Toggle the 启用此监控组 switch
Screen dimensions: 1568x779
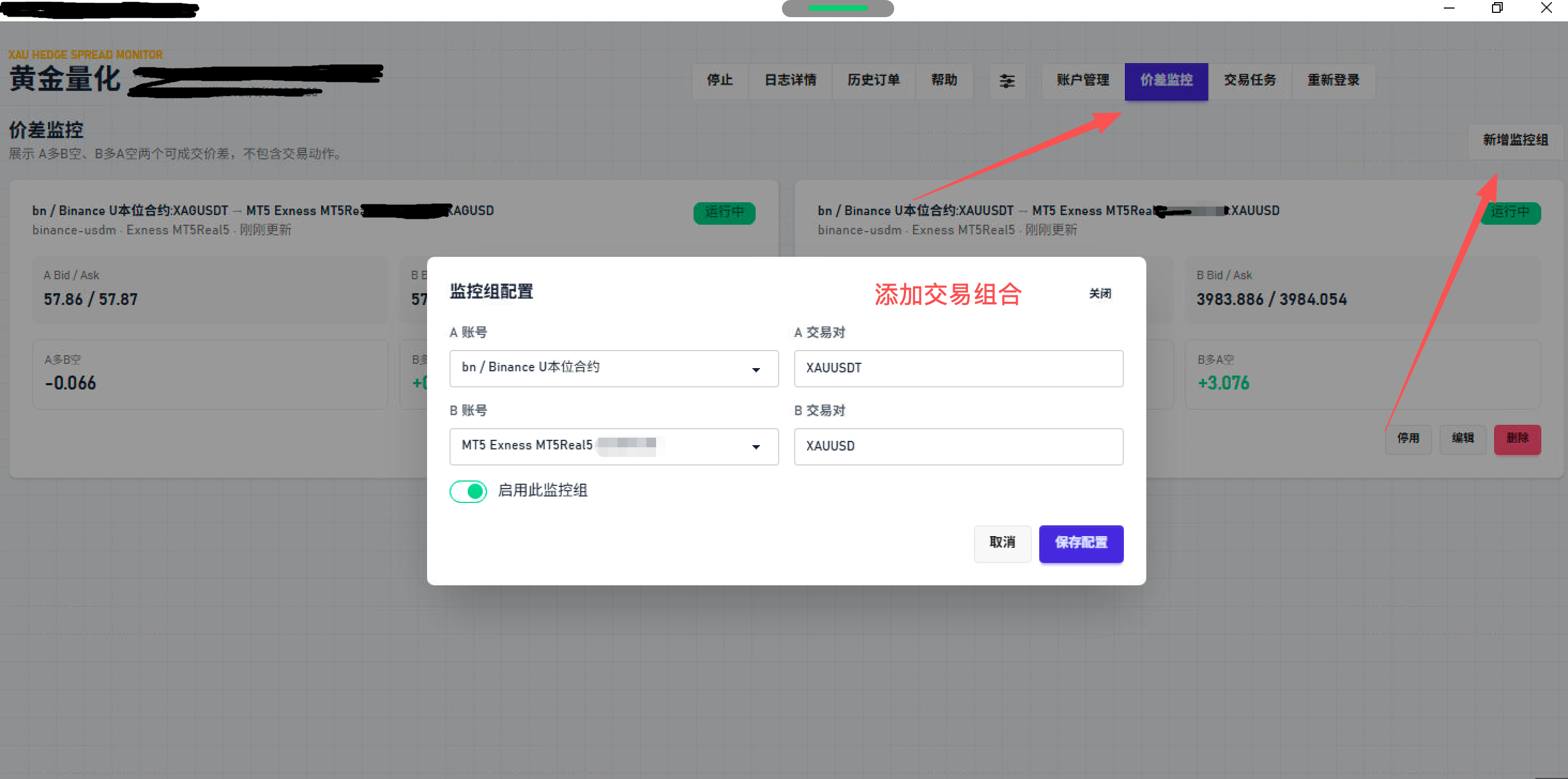pos(468,491)
